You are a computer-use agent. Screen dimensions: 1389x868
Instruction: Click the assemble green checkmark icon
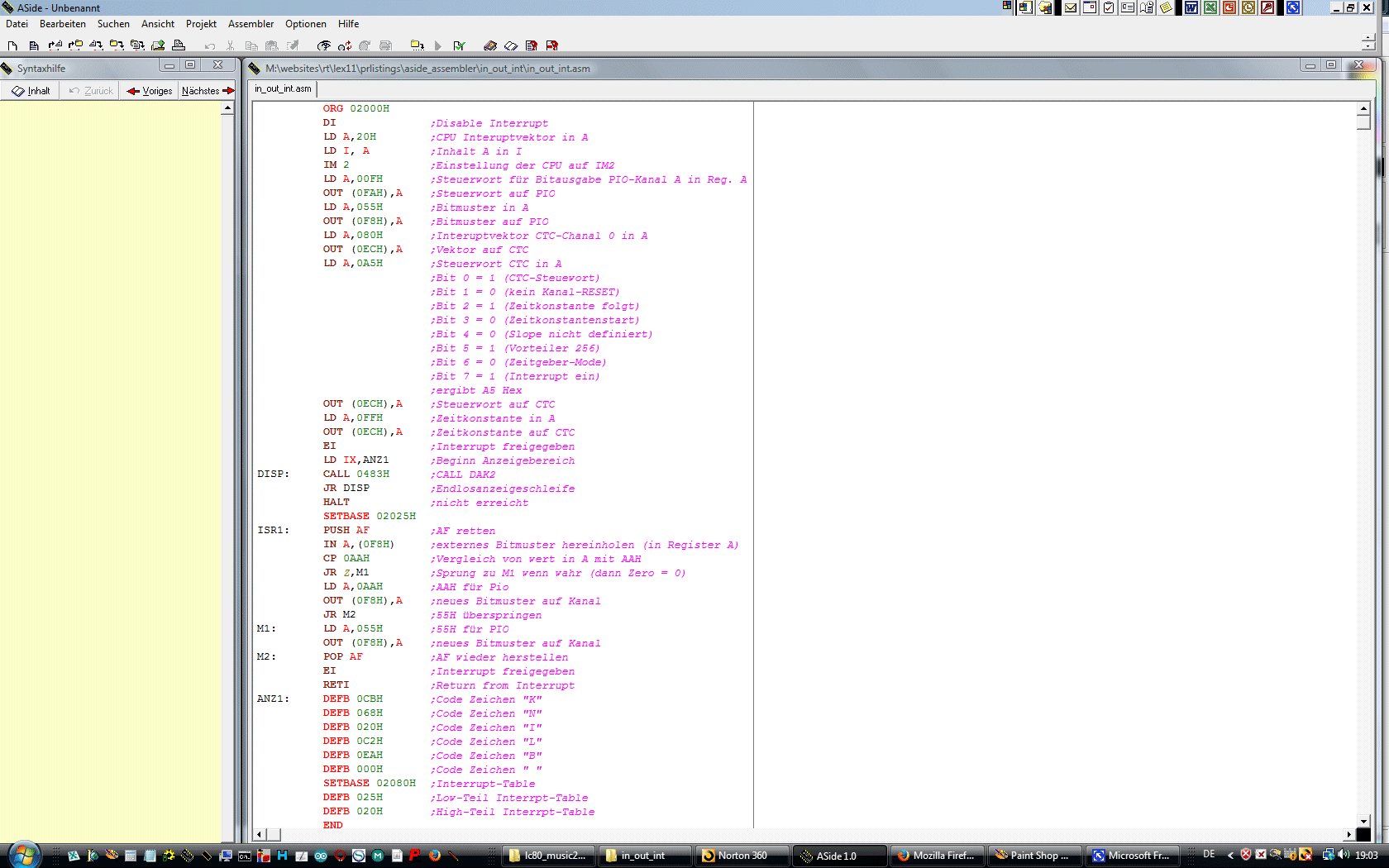(459, 45)
